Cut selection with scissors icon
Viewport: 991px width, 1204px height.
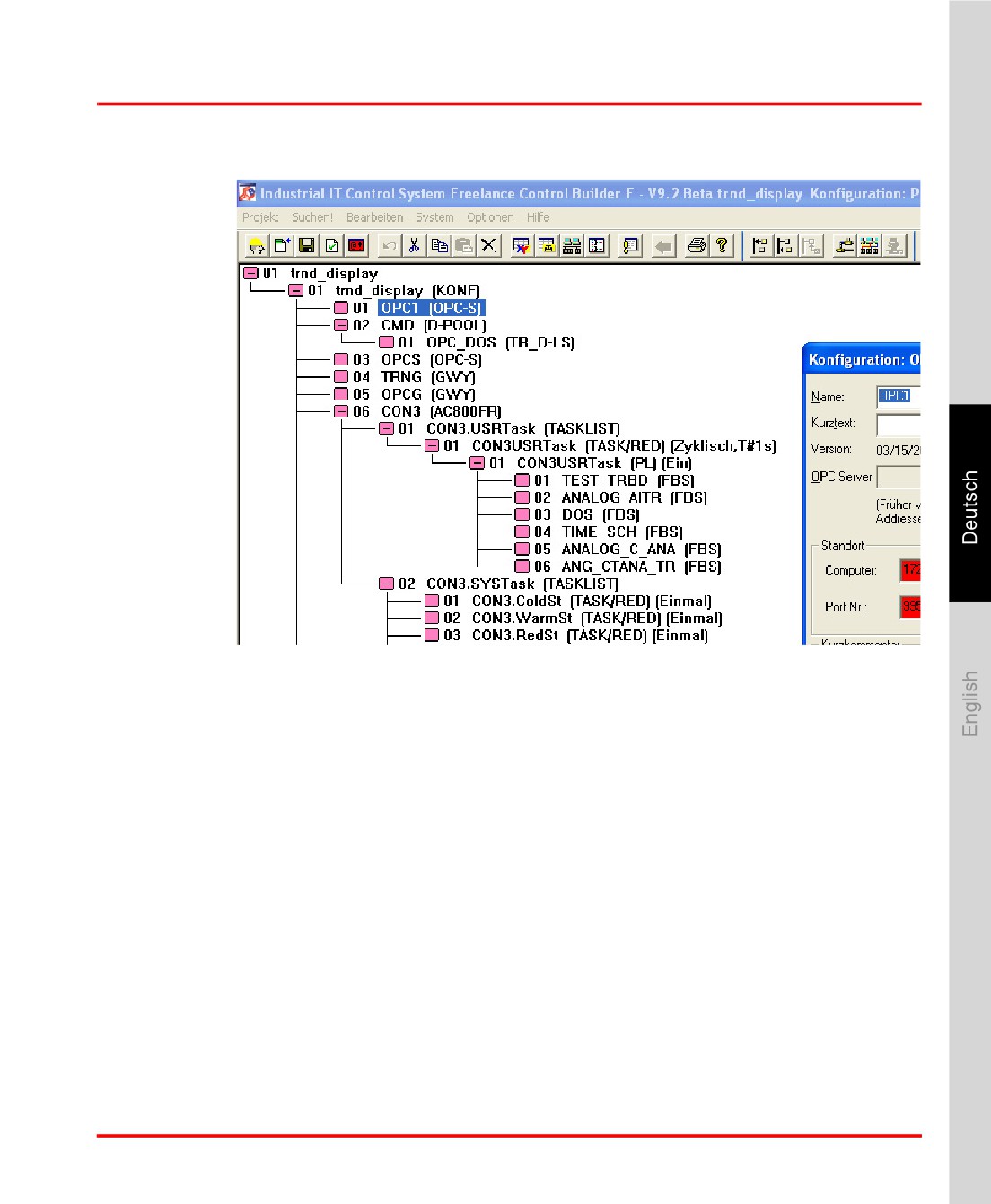pyautogui.click(x=414, y=245)
